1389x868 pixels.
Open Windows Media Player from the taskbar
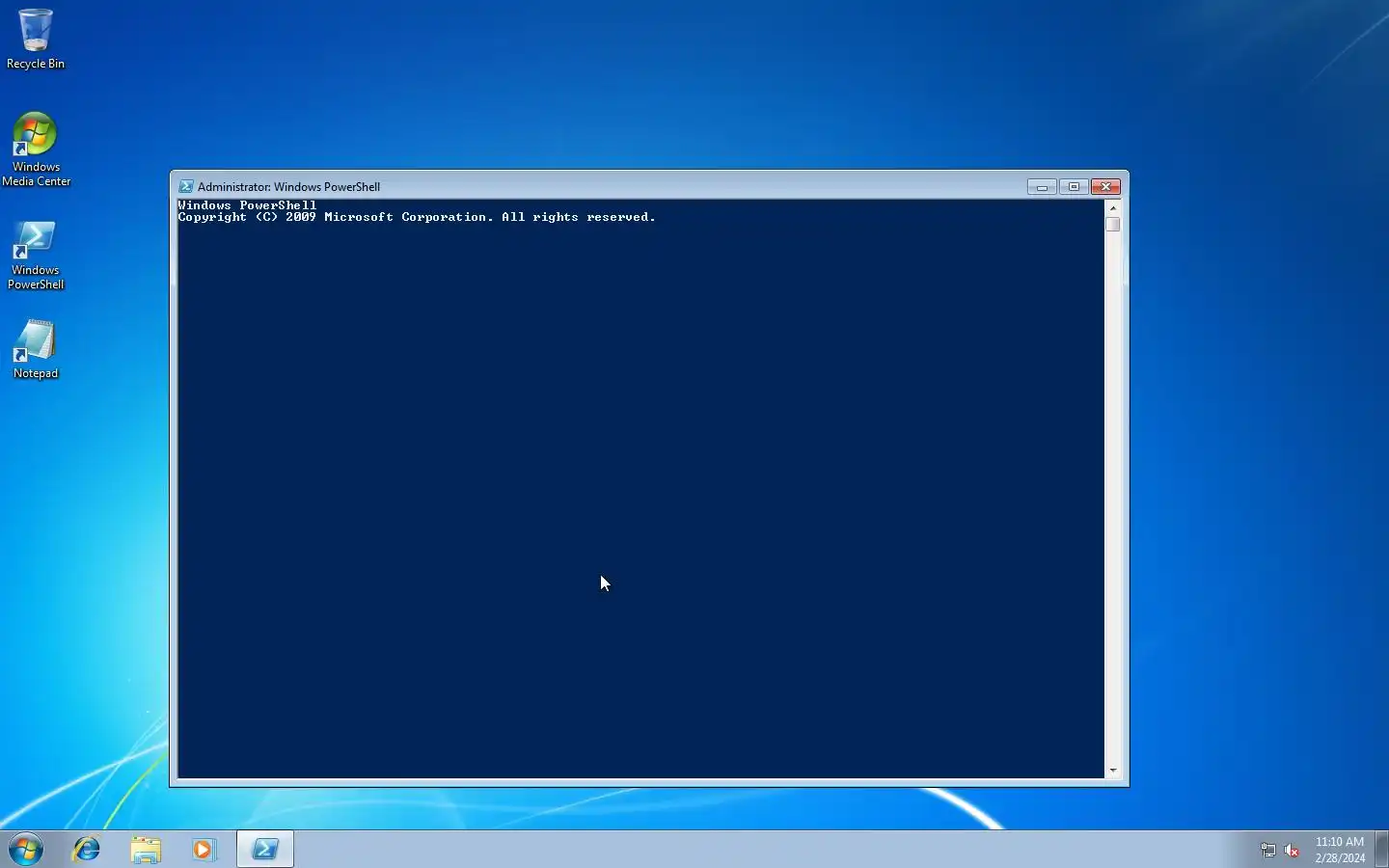click(204, 850)
